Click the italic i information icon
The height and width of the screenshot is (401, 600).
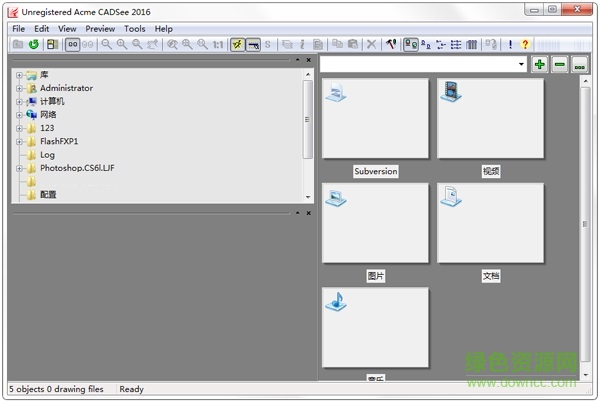pyautogui.click(x=302, y=44)
